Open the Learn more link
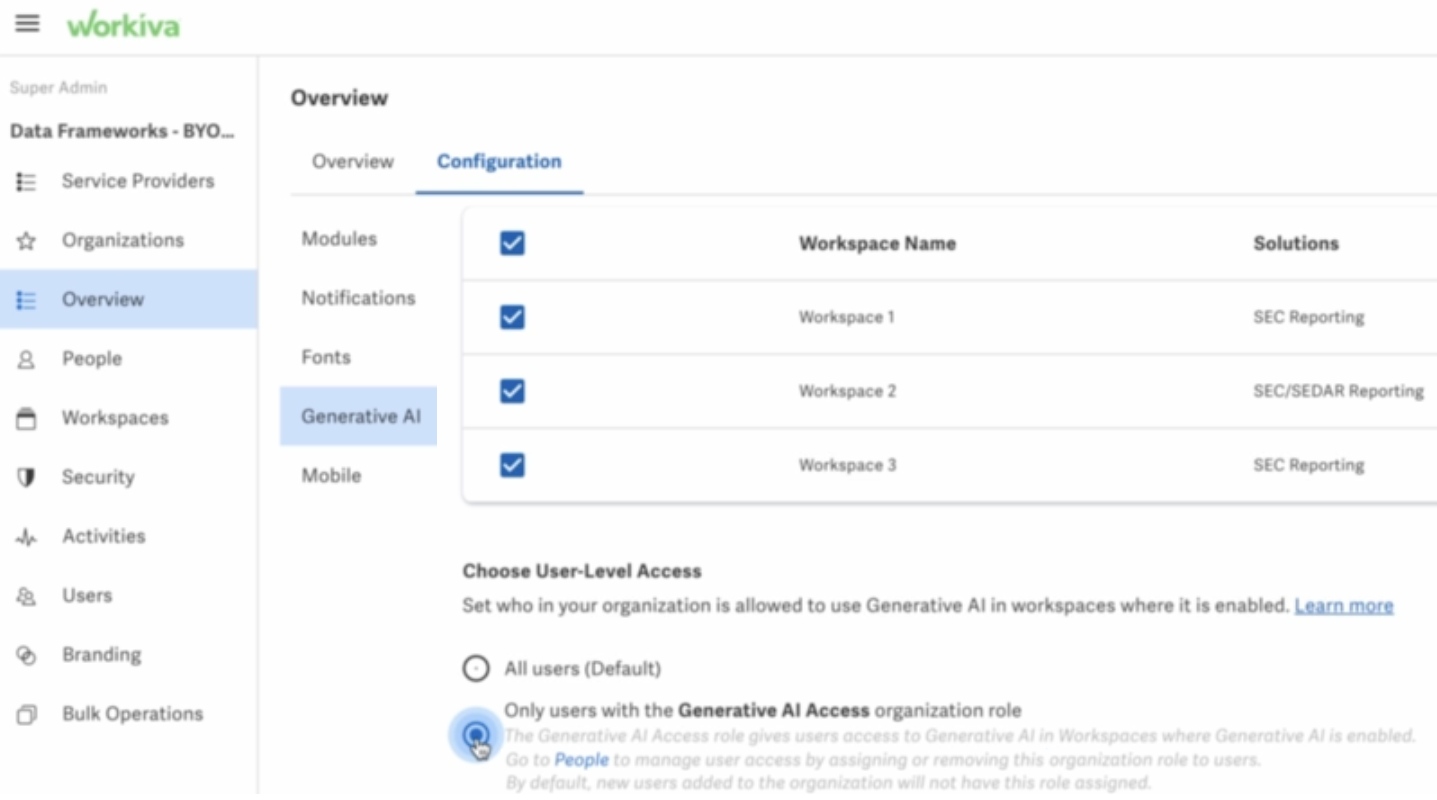This screenshot has width=1437, height=800. click(1343, 606)
